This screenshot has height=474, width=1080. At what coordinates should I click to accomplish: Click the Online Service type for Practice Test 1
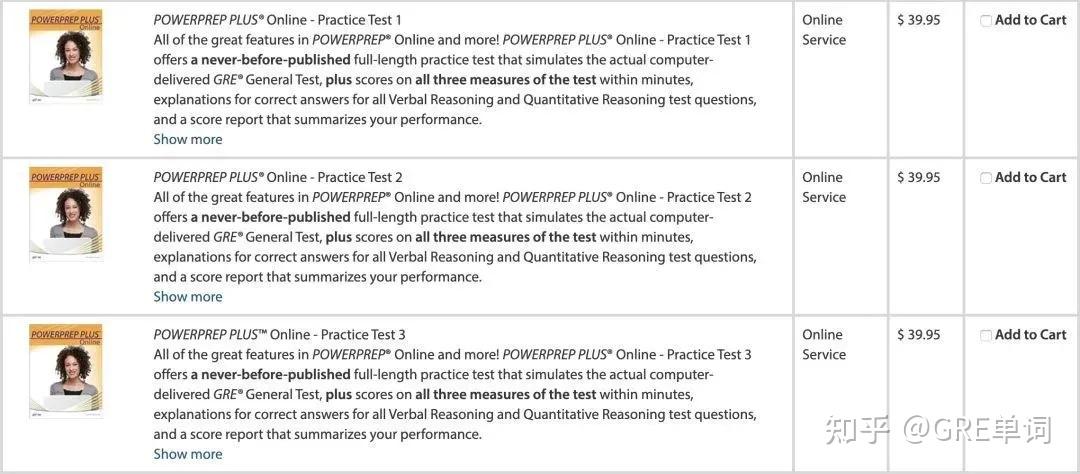point(824,30)
